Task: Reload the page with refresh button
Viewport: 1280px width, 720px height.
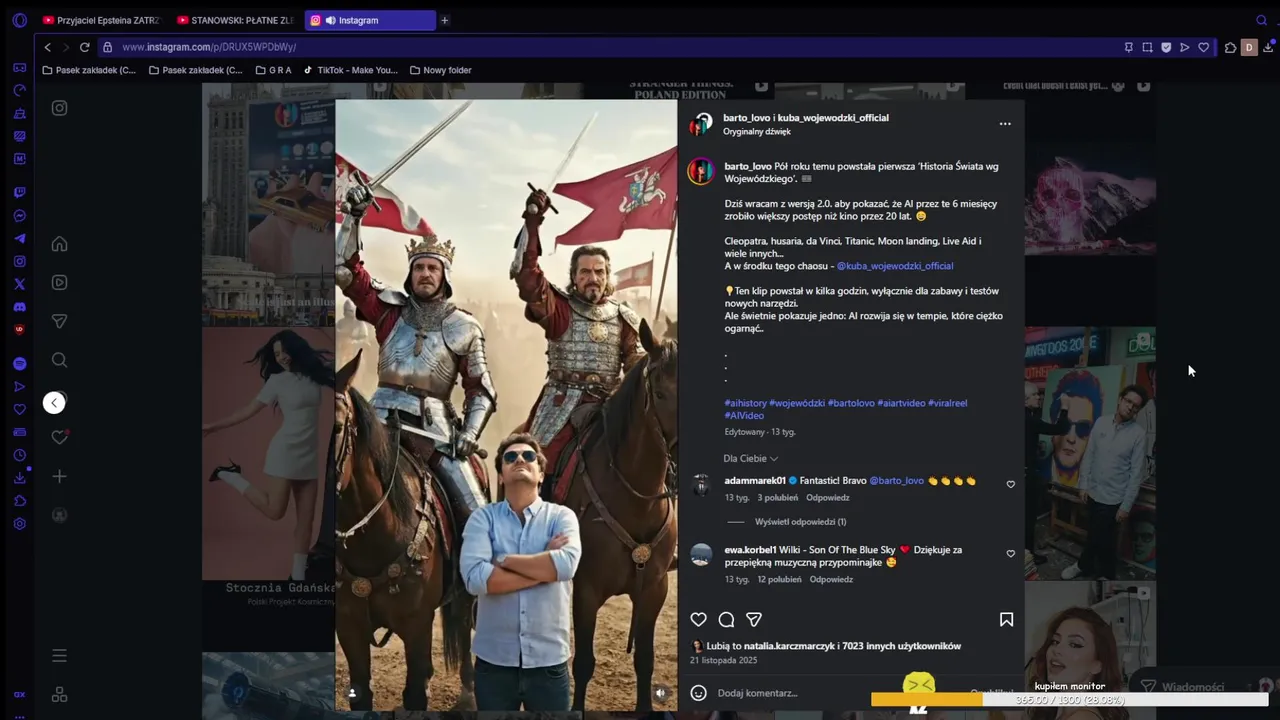Action: pyautogui.click(x=85, y=47)
